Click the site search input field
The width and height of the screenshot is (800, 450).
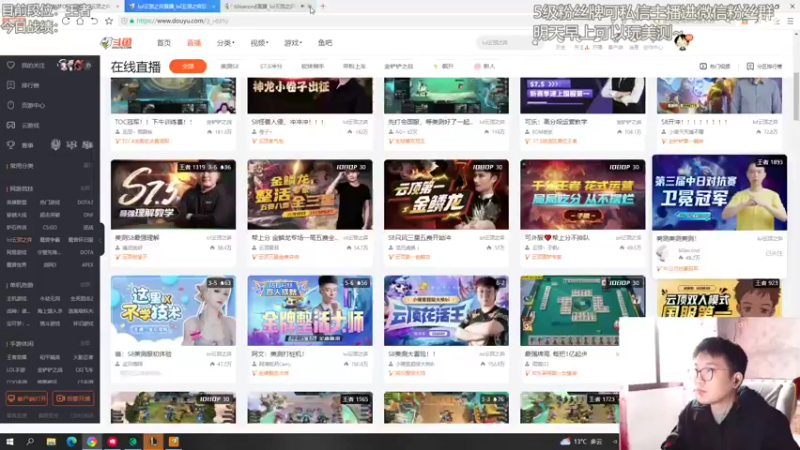point(504,42)
